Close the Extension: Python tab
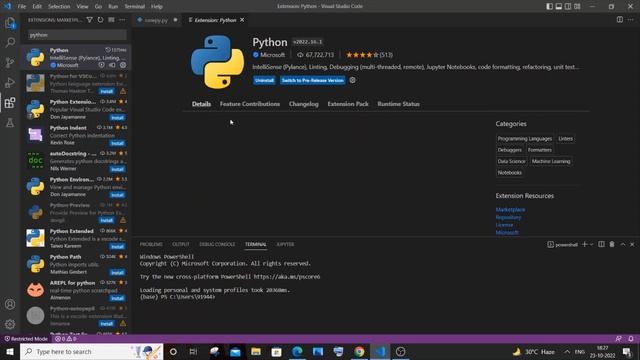The width and height of the screenshot is (640, 360). (x=242, y=20)
